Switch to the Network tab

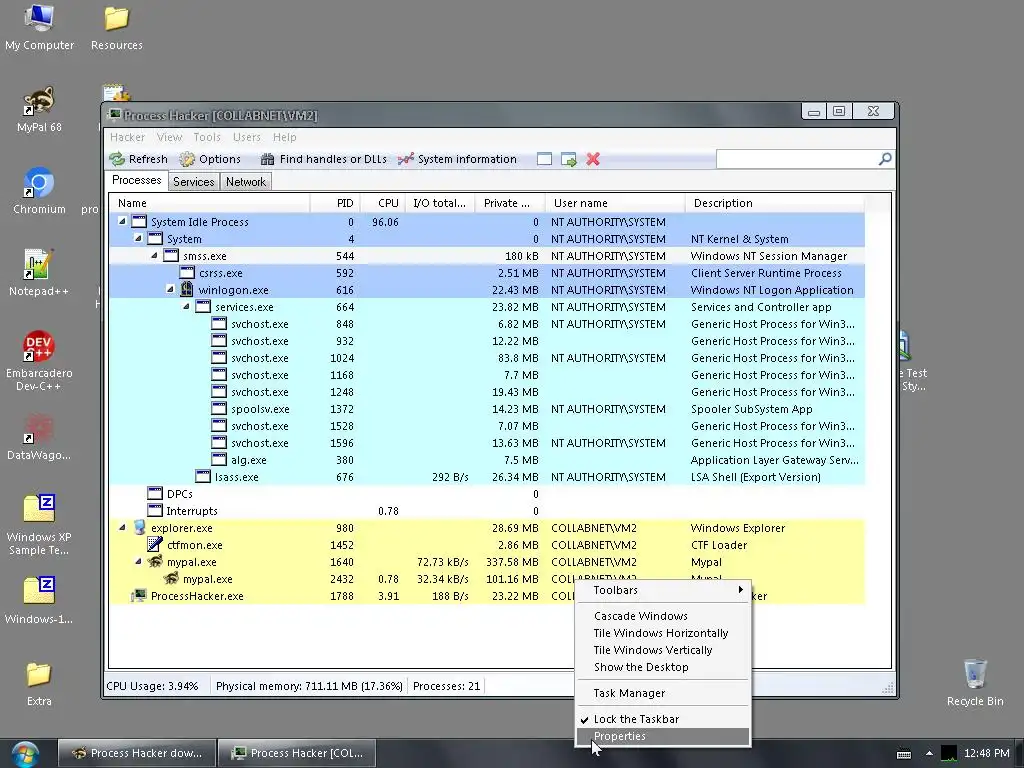[246, 182]
